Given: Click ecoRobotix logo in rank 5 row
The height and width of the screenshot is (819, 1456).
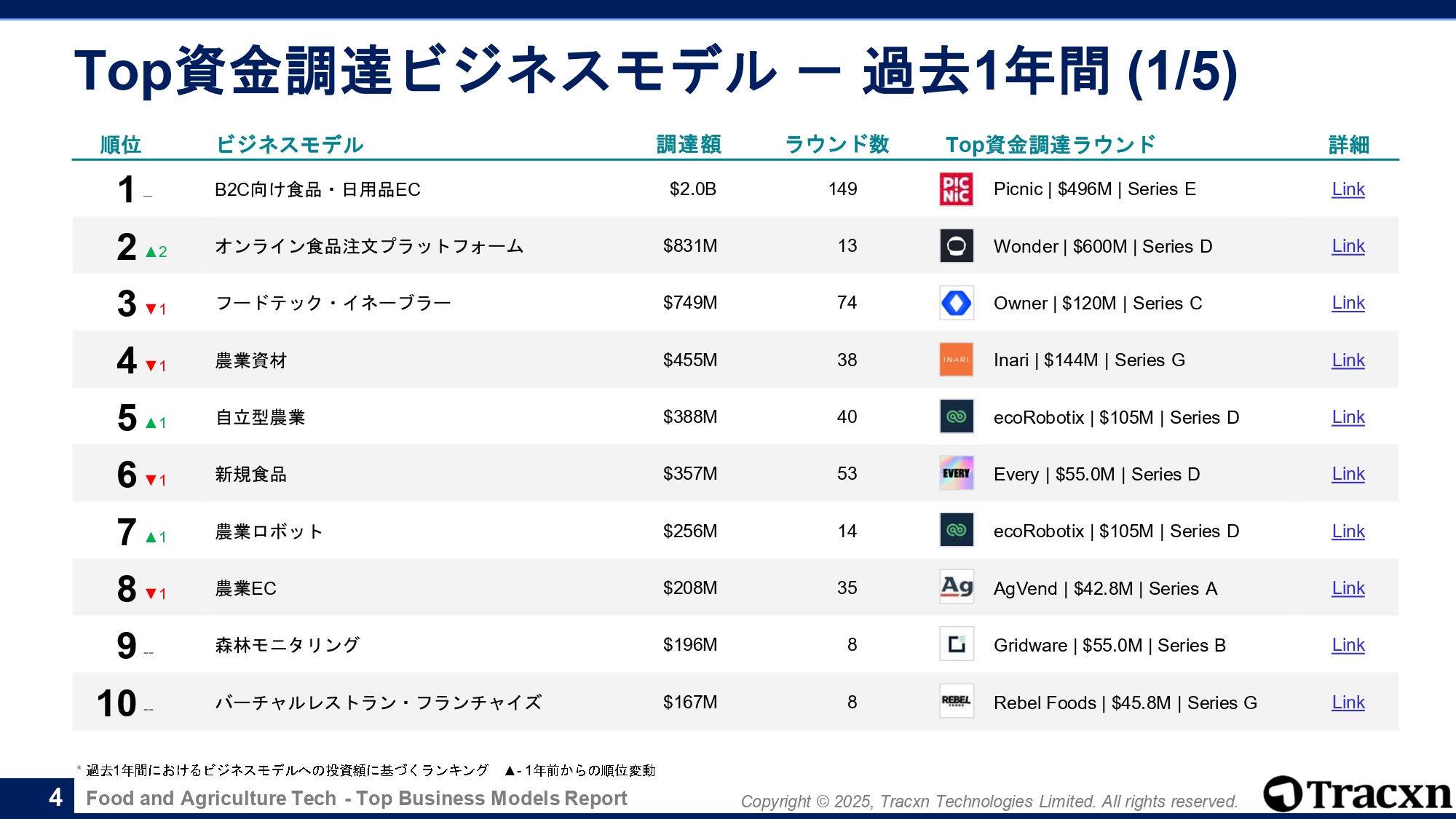Looking at the screenshot, I should (x=956, y=417).
